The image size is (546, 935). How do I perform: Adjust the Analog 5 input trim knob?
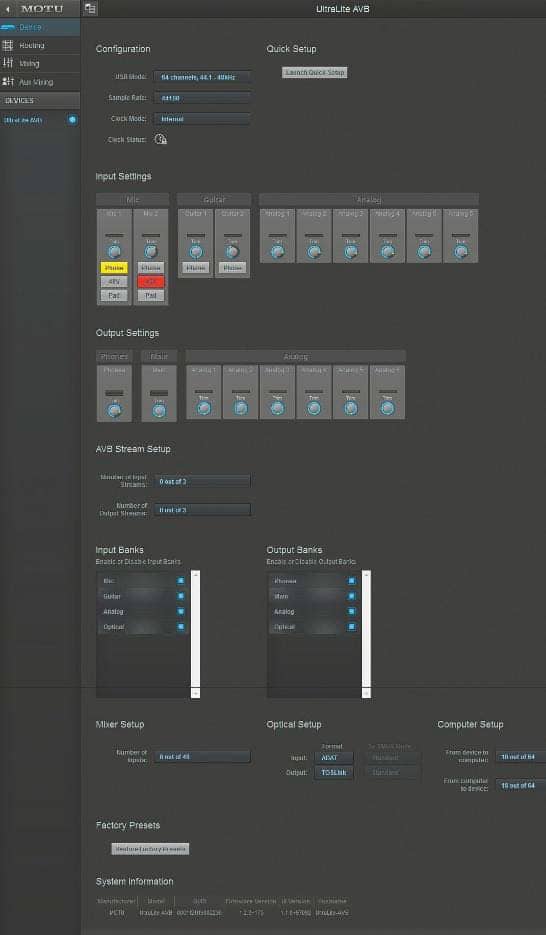pos(424,252)
